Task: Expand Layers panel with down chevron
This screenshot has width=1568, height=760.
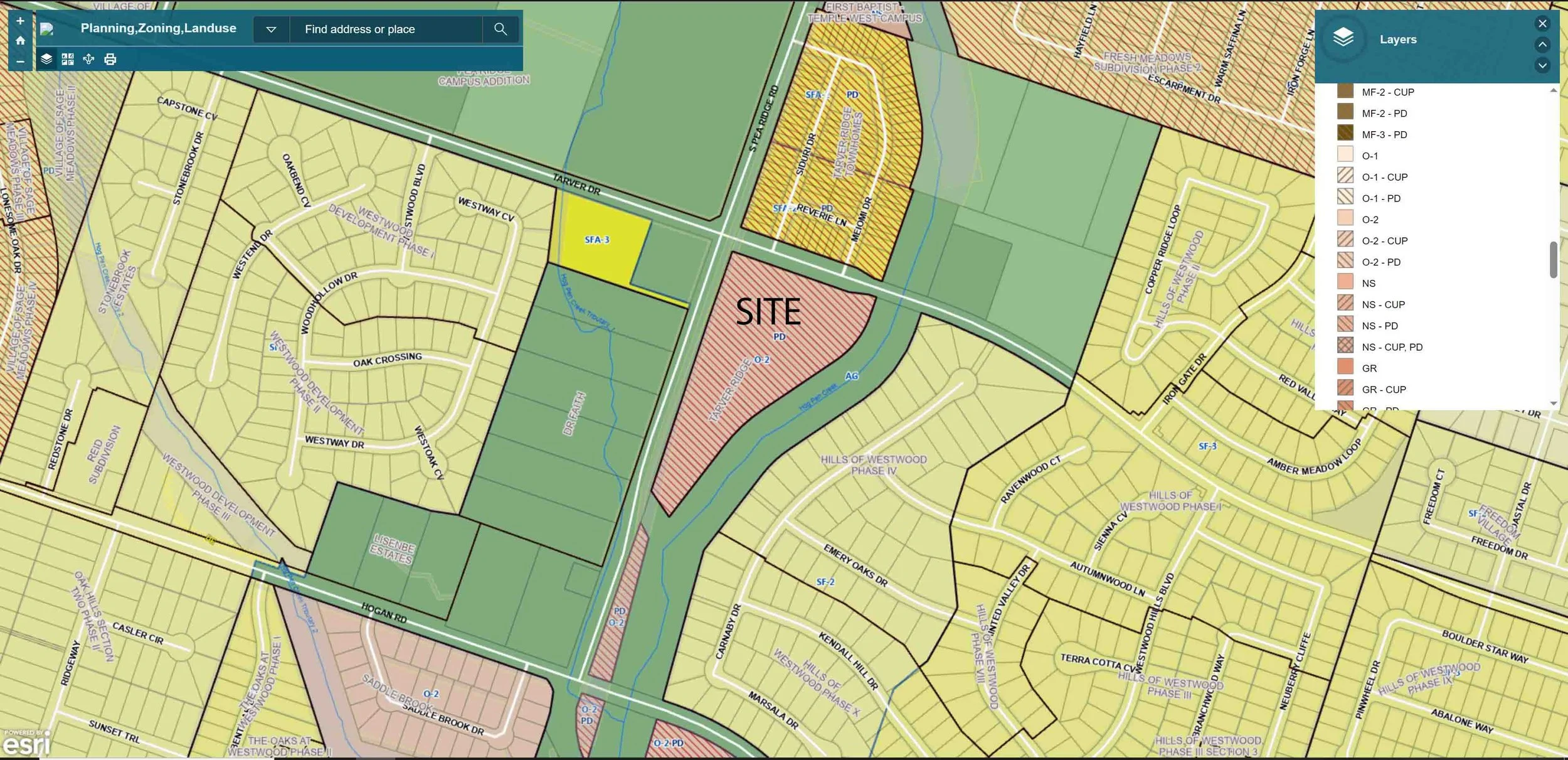Action: tap(1542, 65)
